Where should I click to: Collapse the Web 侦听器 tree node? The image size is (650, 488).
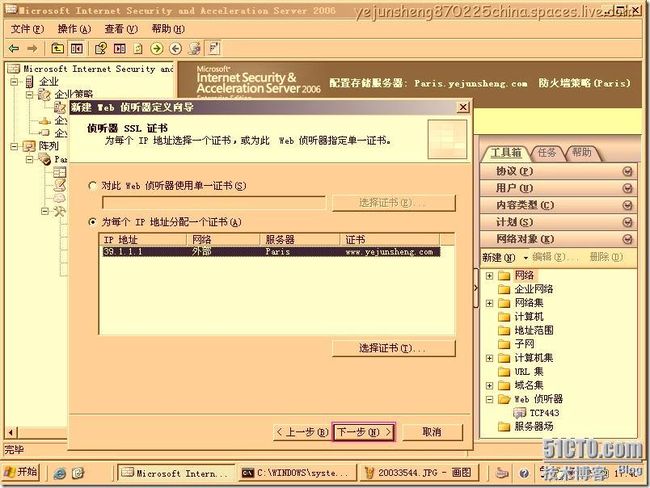click(x=489, y=399)
